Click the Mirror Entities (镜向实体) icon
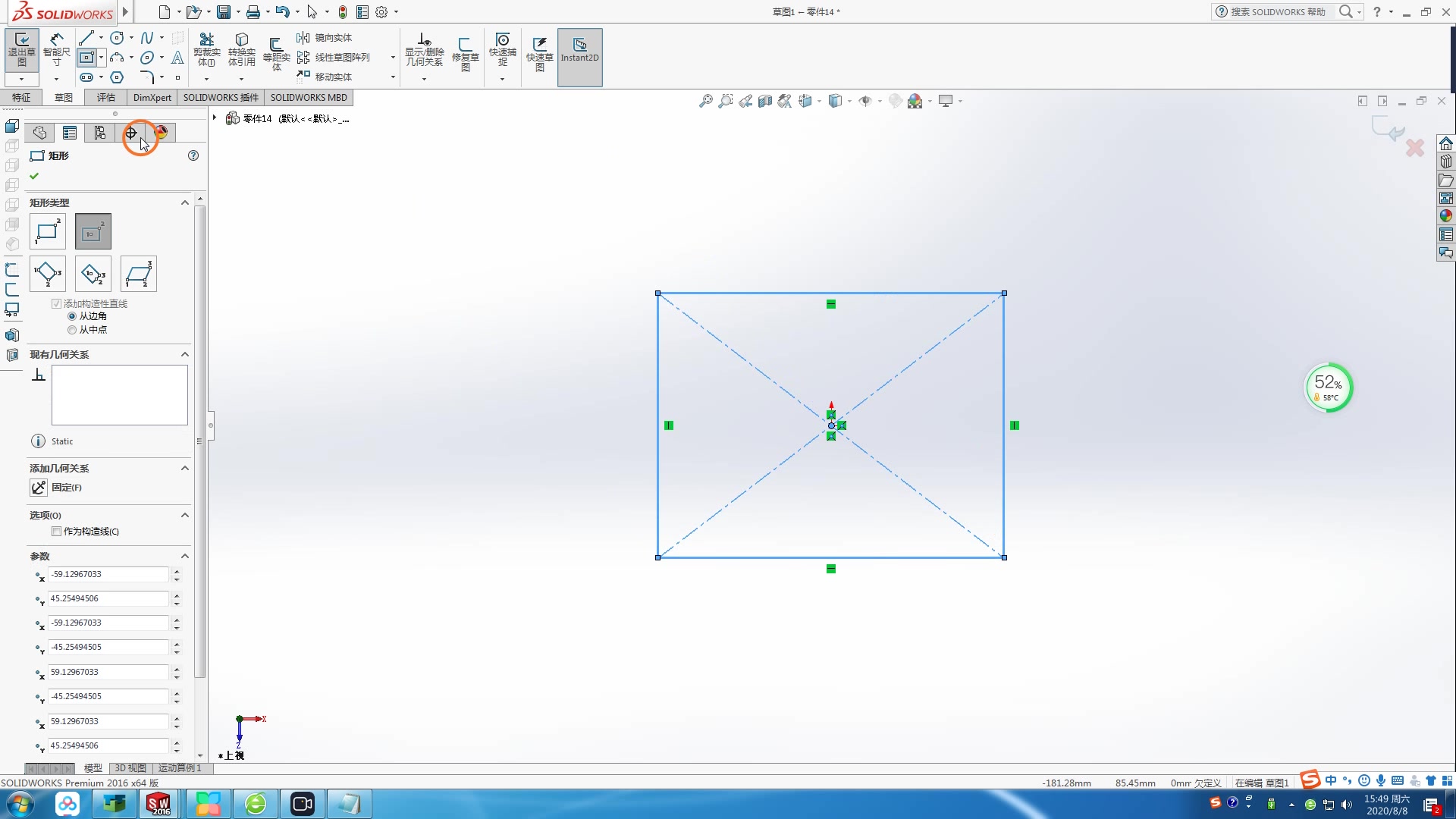 [x=303, y=38]
